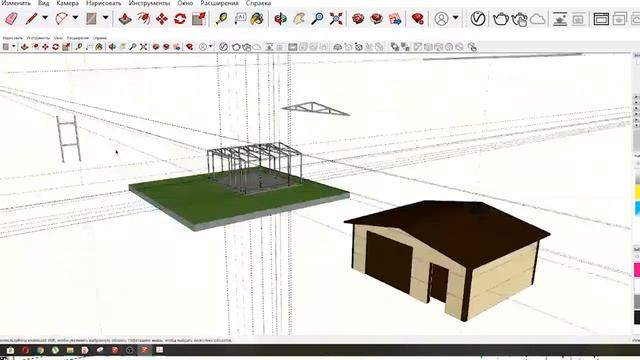Open the Расширения menu in top bar

point(219,3)
